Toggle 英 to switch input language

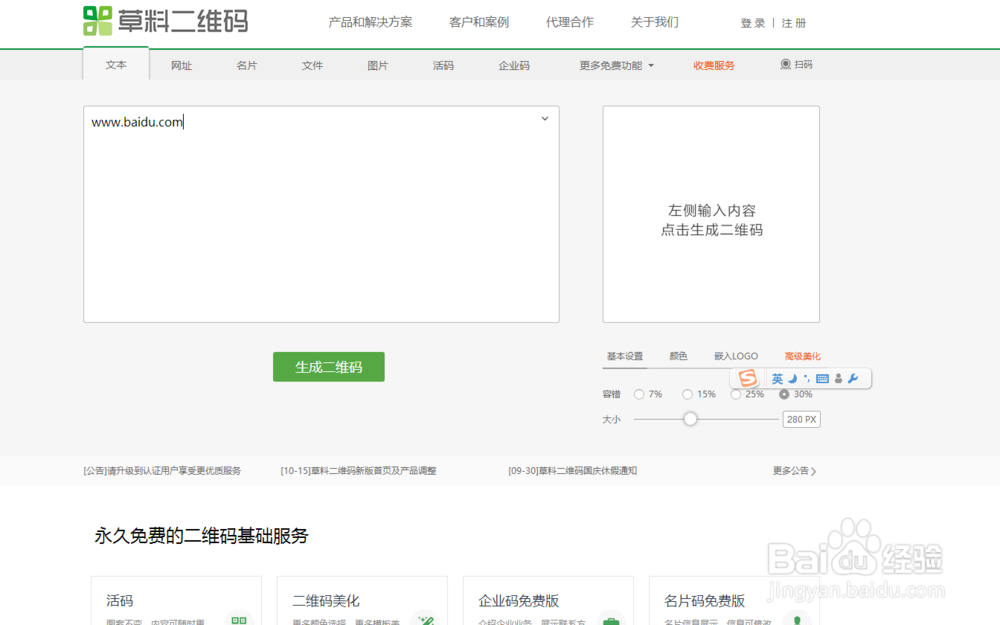pos(778,378)
